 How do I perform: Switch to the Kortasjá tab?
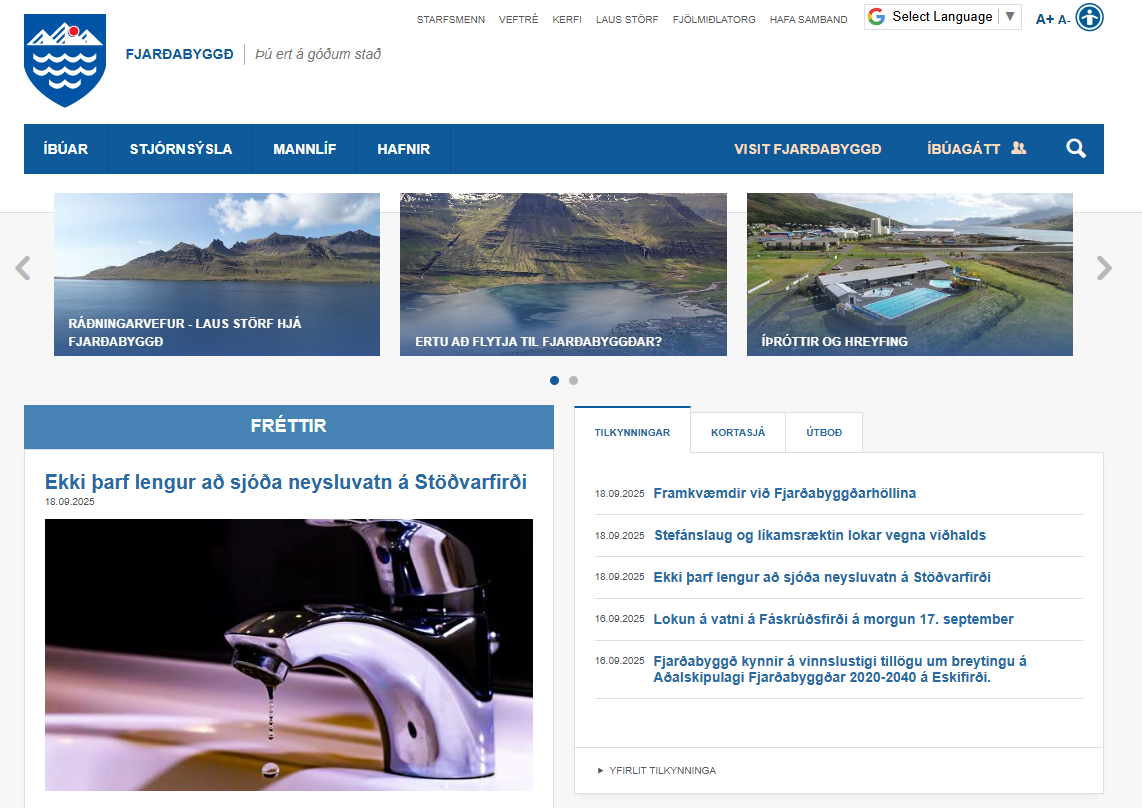(x=738, y=433)
